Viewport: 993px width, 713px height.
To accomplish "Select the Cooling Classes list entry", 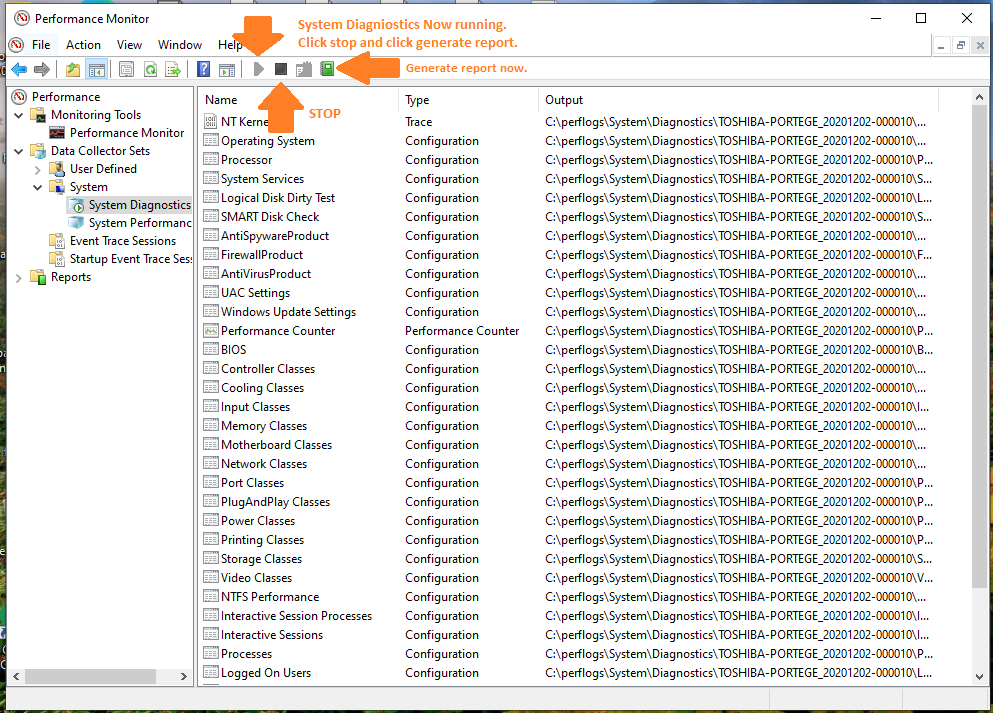I will (262, 388).
